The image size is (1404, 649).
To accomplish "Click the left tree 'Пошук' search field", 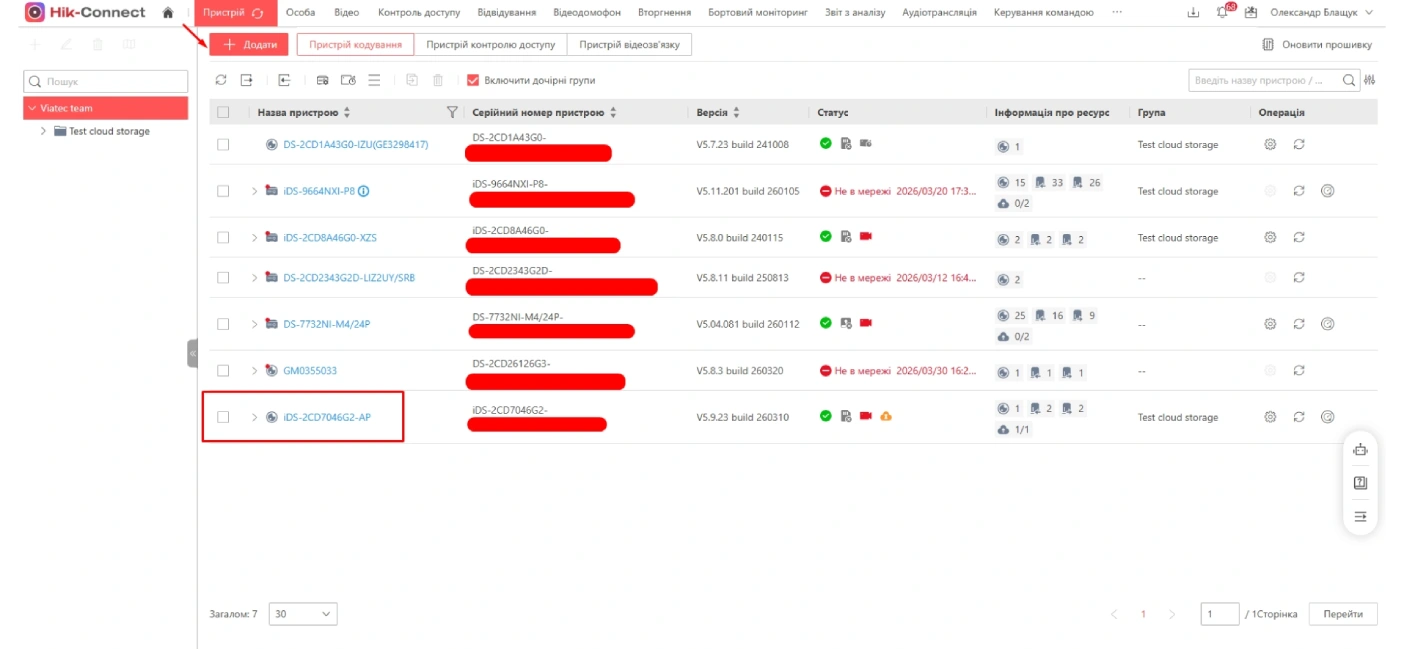I will point(105,81).
